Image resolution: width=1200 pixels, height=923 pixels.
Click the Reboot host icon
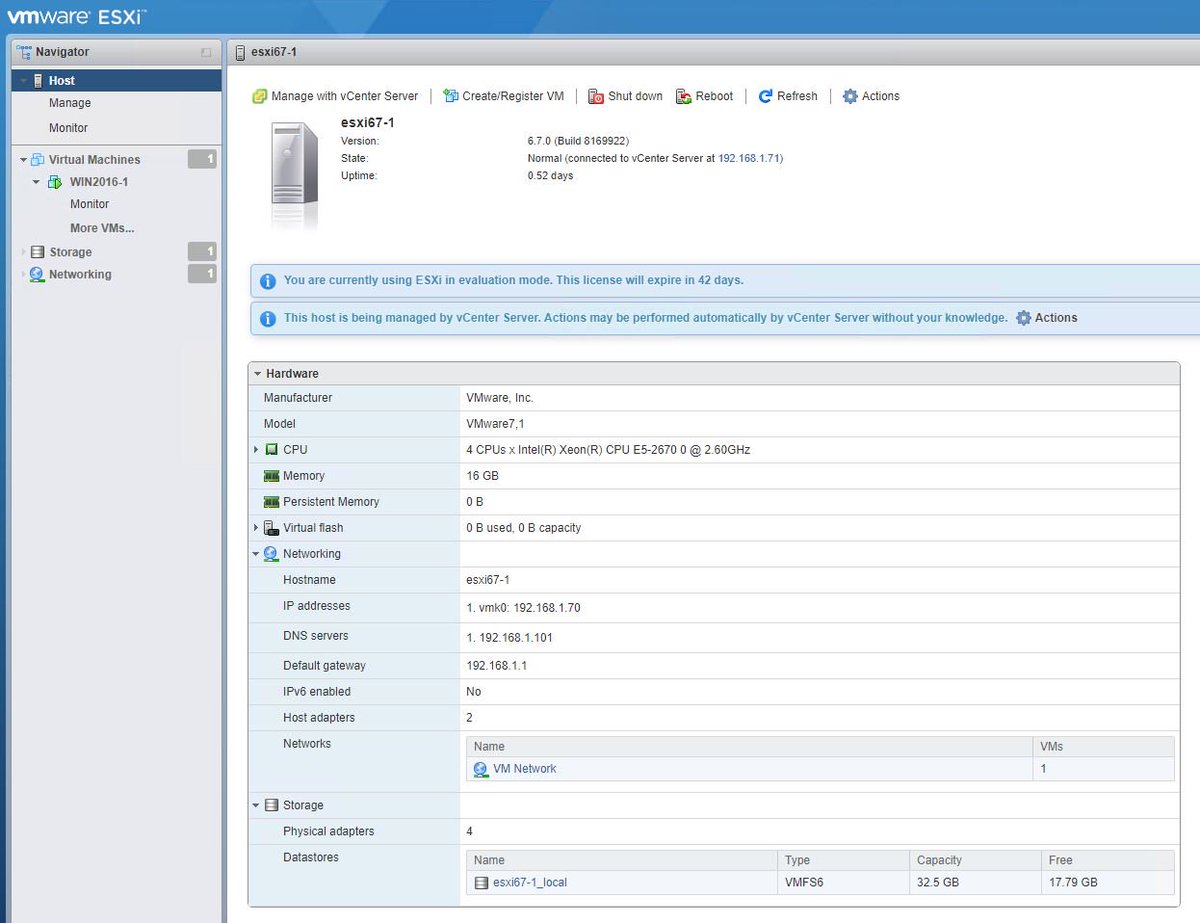[x=685, y=96]
